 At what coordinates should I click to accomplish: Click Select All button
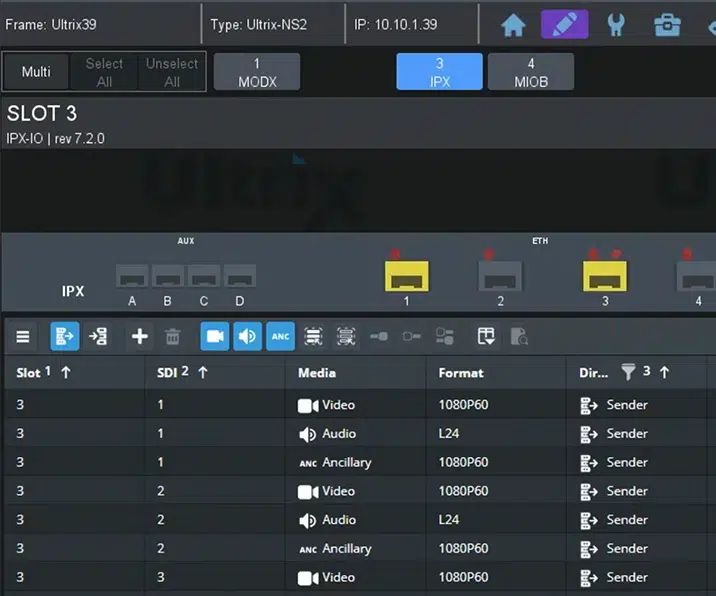click(104, 72)
